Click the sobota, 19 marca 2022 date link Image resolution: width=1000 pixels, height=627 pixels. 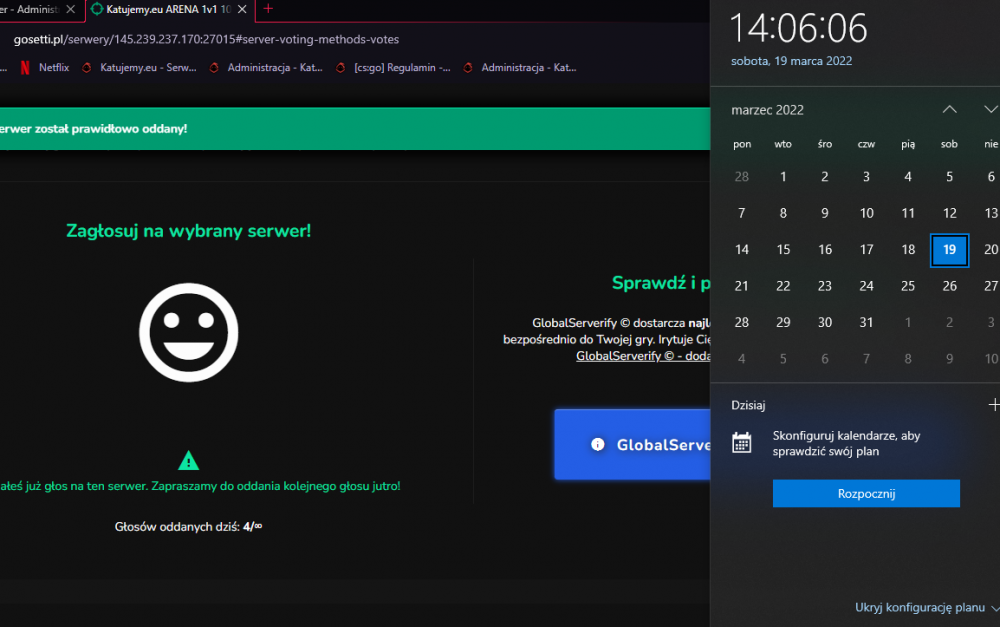tap(791, 61)
